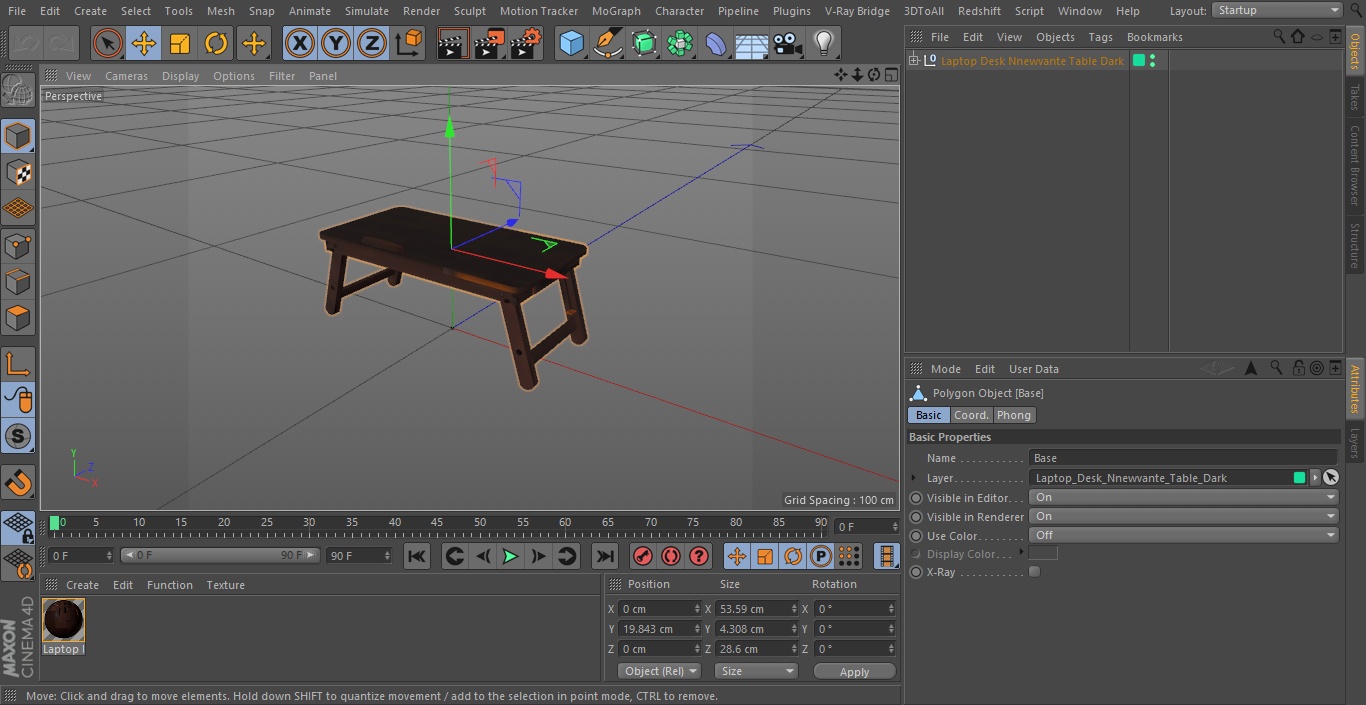The height and width of the screenshot is (705, 1366).
Task: Toggle the Solo S icon in sidebar
Action: (x=18, y=436)
